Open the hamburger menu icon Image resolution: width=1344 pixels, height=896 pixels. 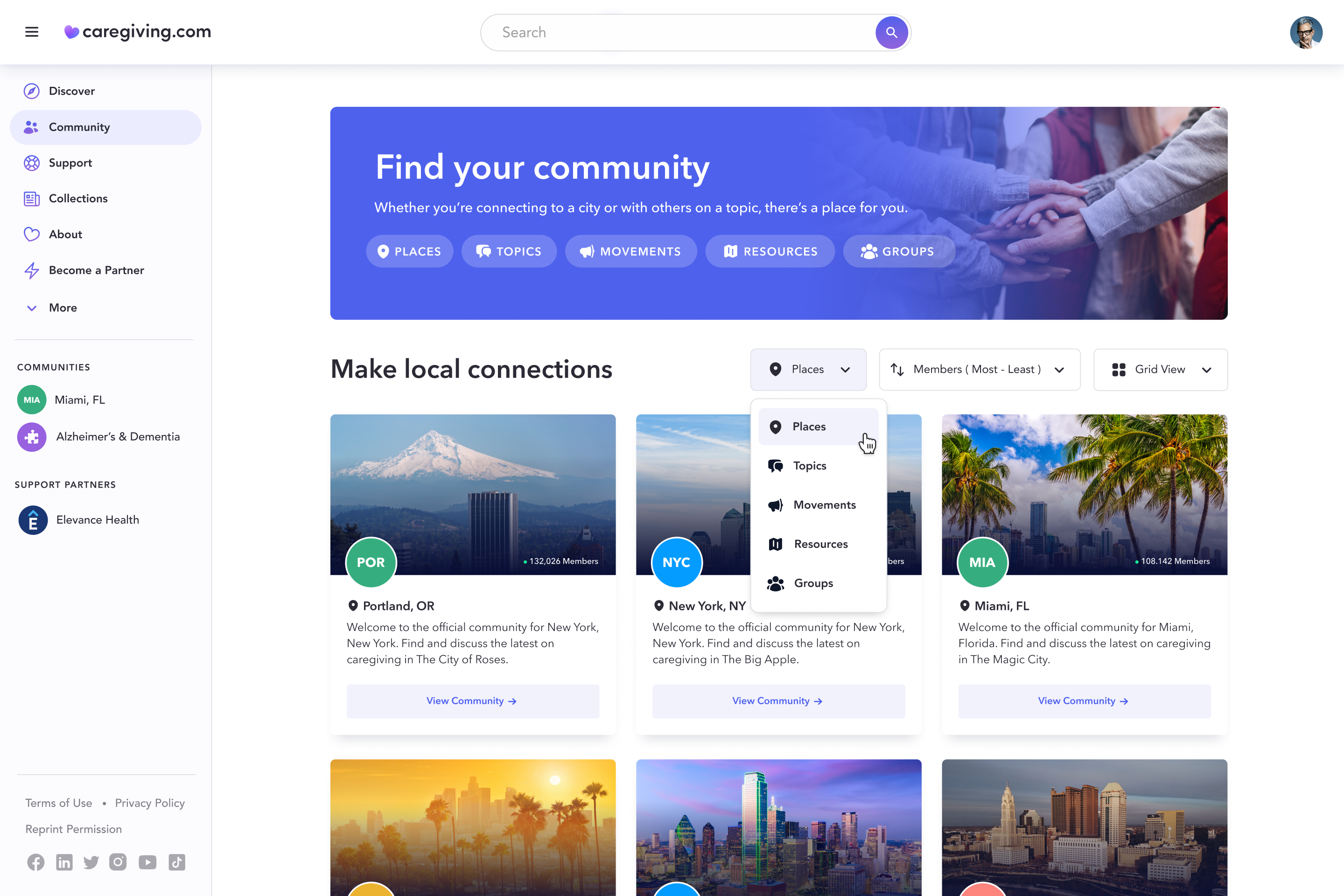tap(32, 32)
